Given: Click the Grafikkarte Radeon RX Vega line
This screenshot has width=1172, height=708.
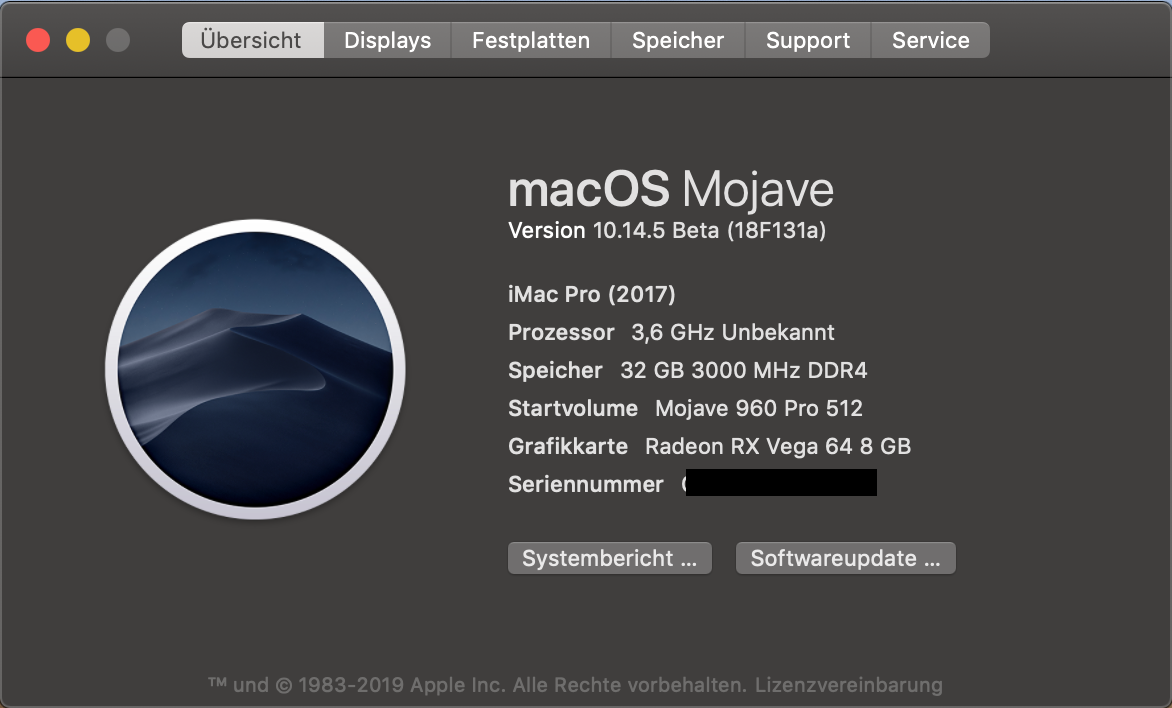Looking at the screenshot, I should point(709,446).
